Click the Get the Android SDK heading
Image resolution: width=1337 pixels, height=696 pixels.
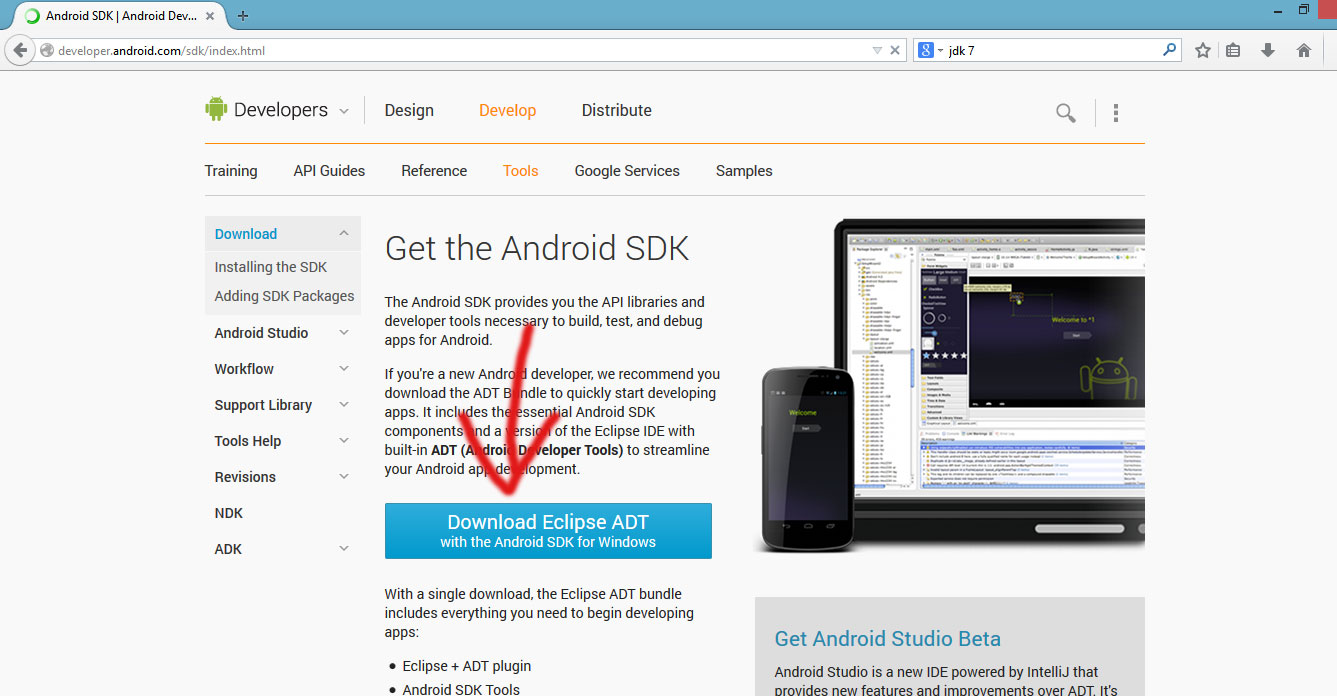537,248
